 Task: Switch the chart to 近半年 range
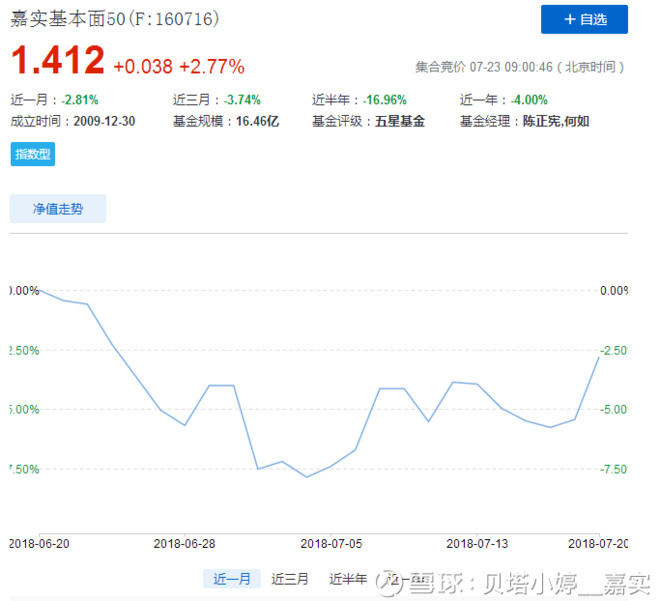point(348,579)
